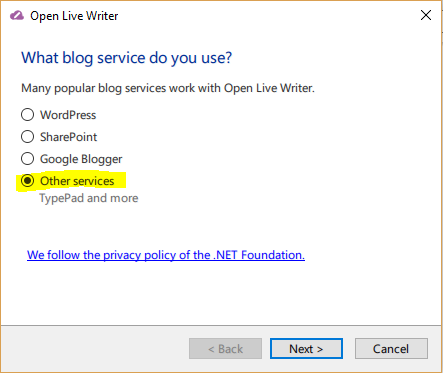Proceed with the Next button
This screenshot has width=443, height=373.
pos(306,349)
